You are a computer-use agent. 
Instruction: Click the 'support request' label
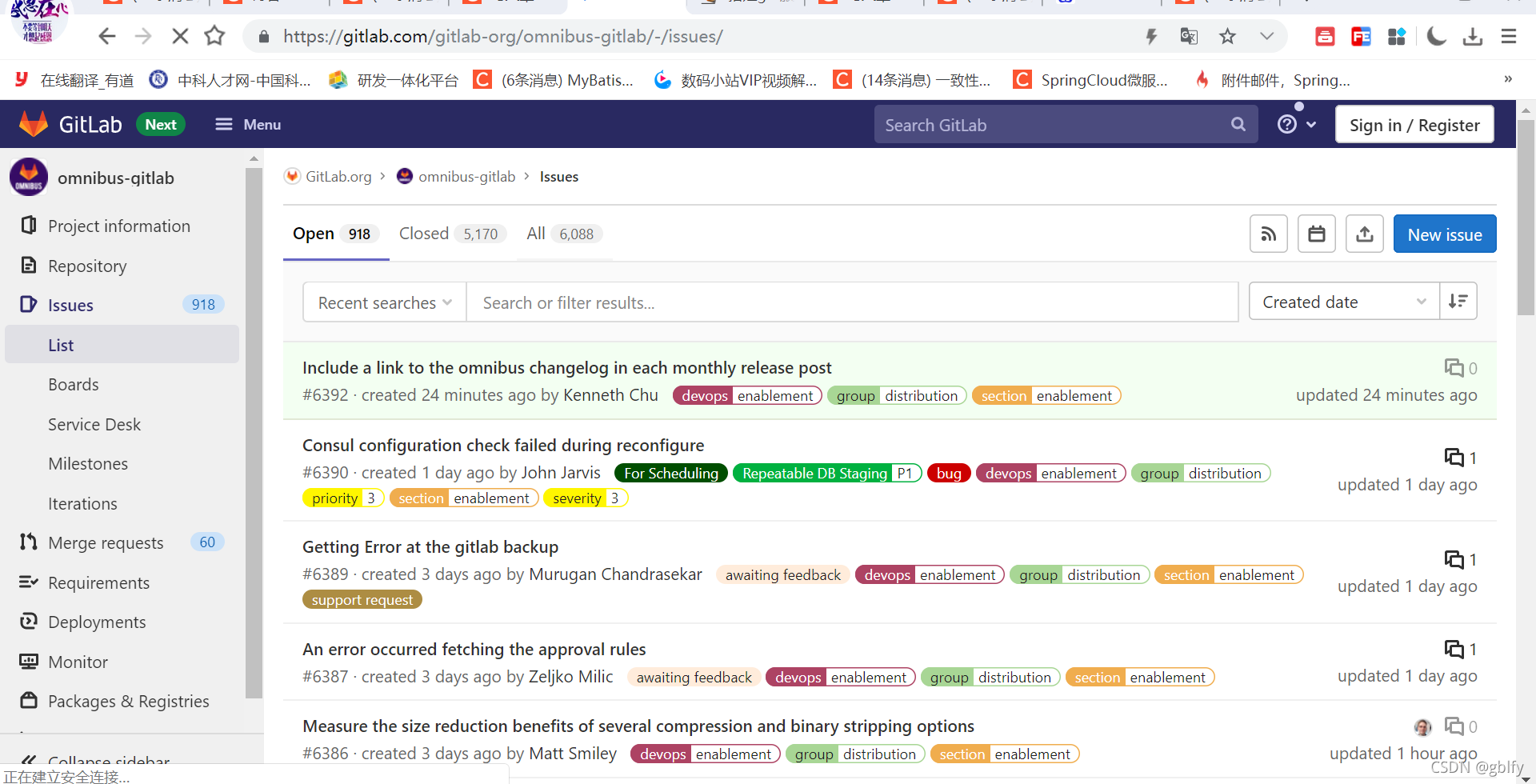[362, 599]
